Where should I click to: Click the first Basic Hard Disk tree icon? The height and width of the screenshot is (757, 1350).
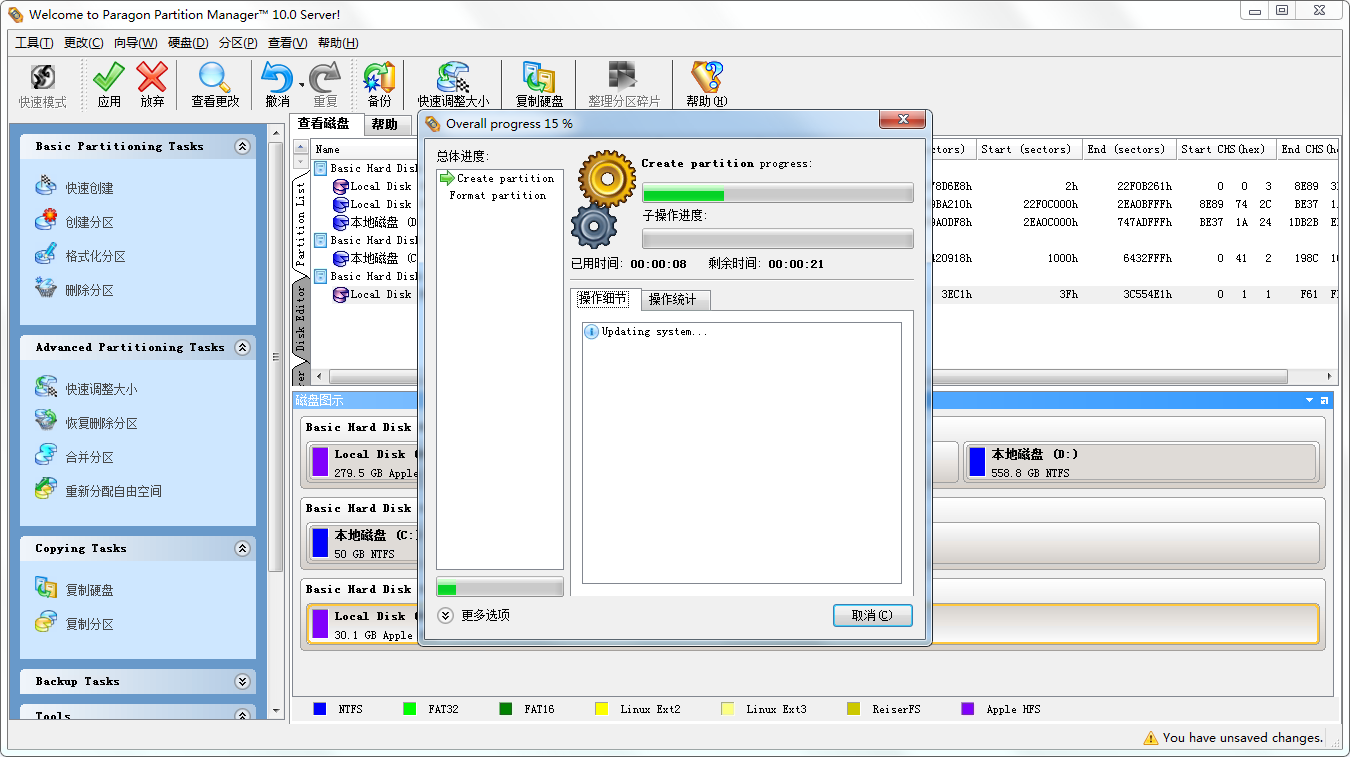(x=321, y=168)
